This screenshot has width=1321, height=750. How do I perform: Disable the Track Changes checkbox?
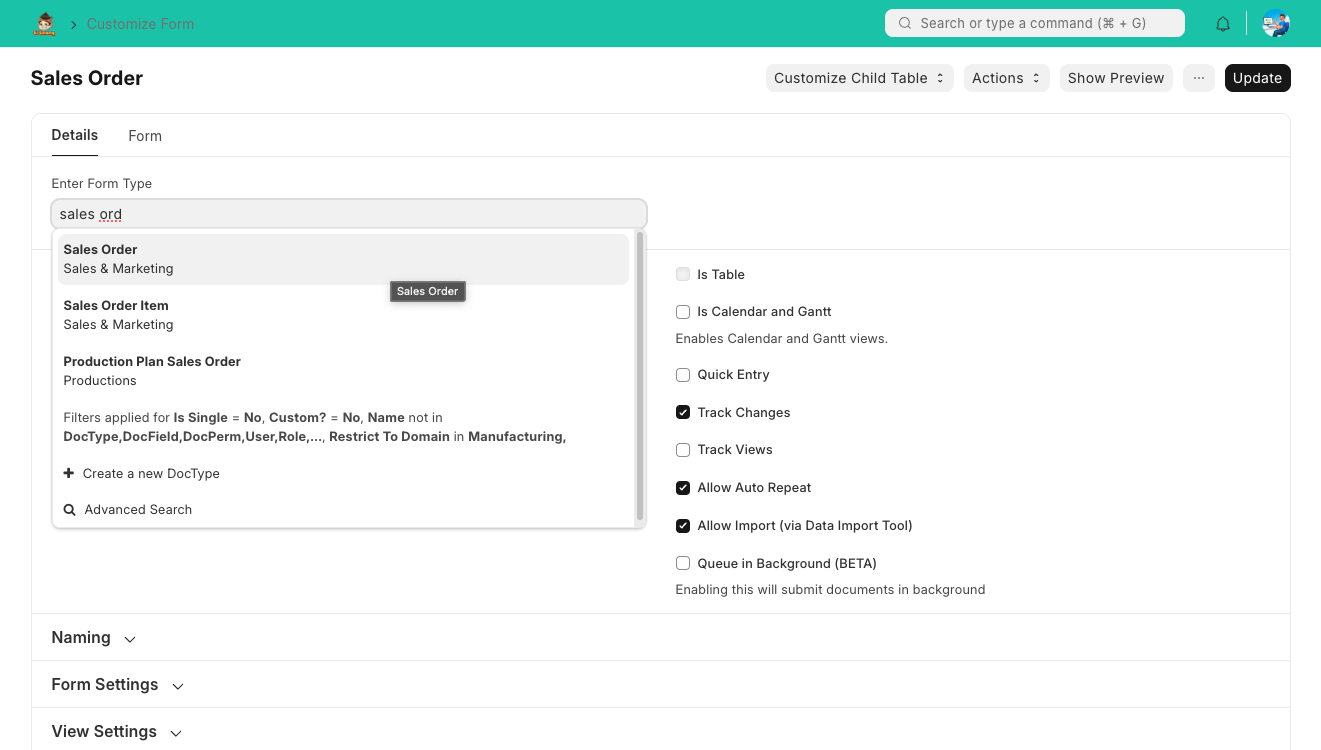(x=682, y=412)
